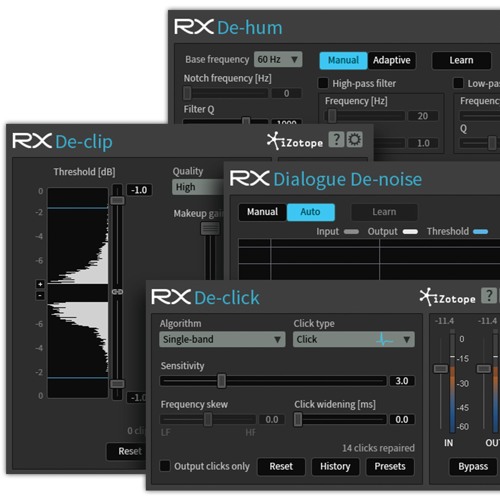The width and height of the screenshot is (500, 500).
Task: Open the Quality High dropdown in De-clip
Action: click(x=198, y=187)
